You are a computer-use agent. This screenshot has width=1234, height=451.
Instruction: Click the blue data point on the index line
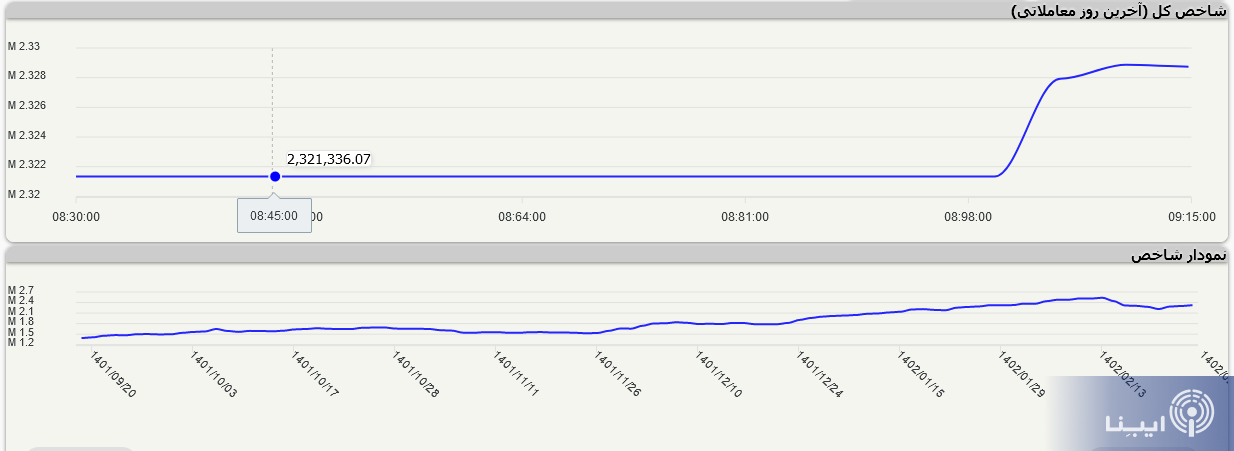tap(275, 177)
